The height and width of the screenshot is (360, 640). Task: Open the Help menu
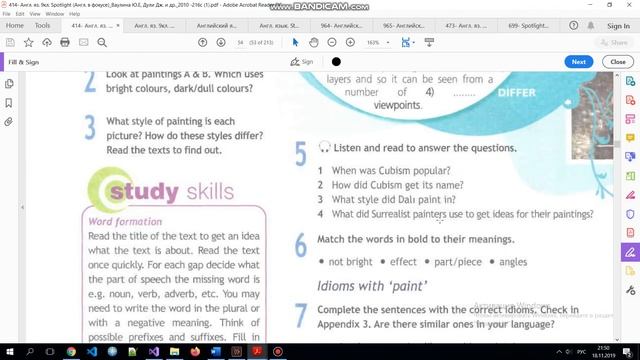(74, 14)
